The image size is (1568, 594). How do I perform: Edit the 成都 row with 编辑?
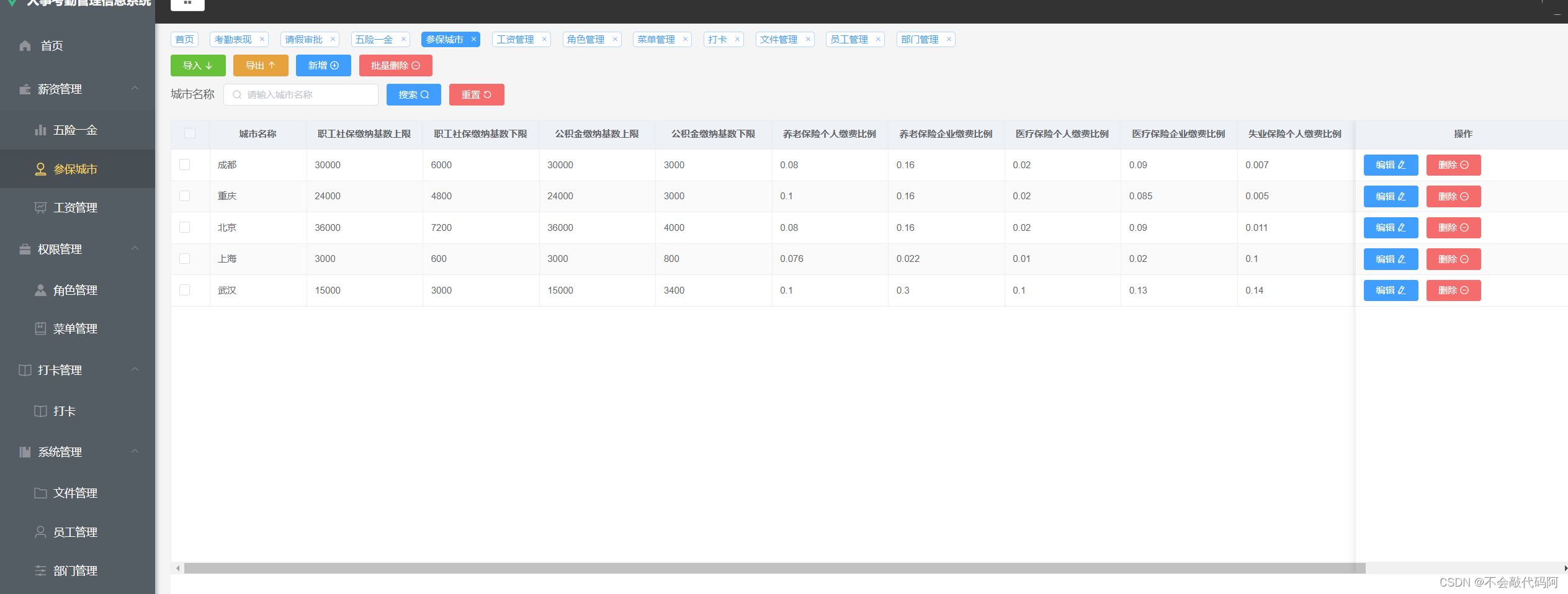click(x=1391, y=165)
